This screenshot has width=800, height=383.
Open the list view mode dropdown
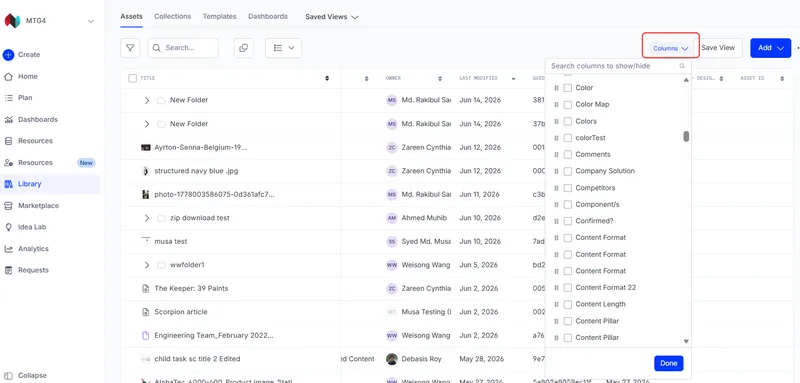pos(284,48)
